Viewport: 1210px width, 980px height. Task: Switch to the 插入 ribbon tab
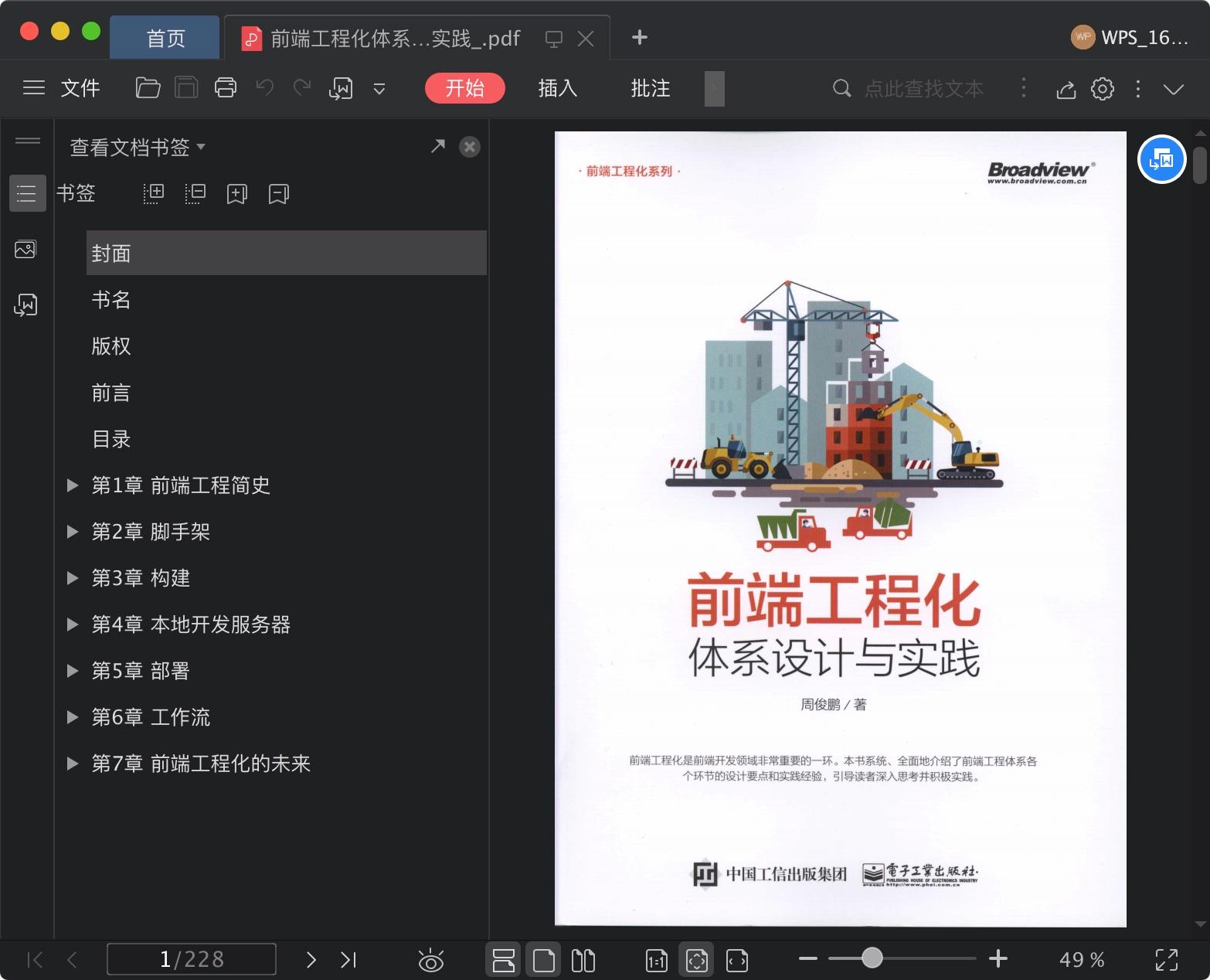click(558, 88)
